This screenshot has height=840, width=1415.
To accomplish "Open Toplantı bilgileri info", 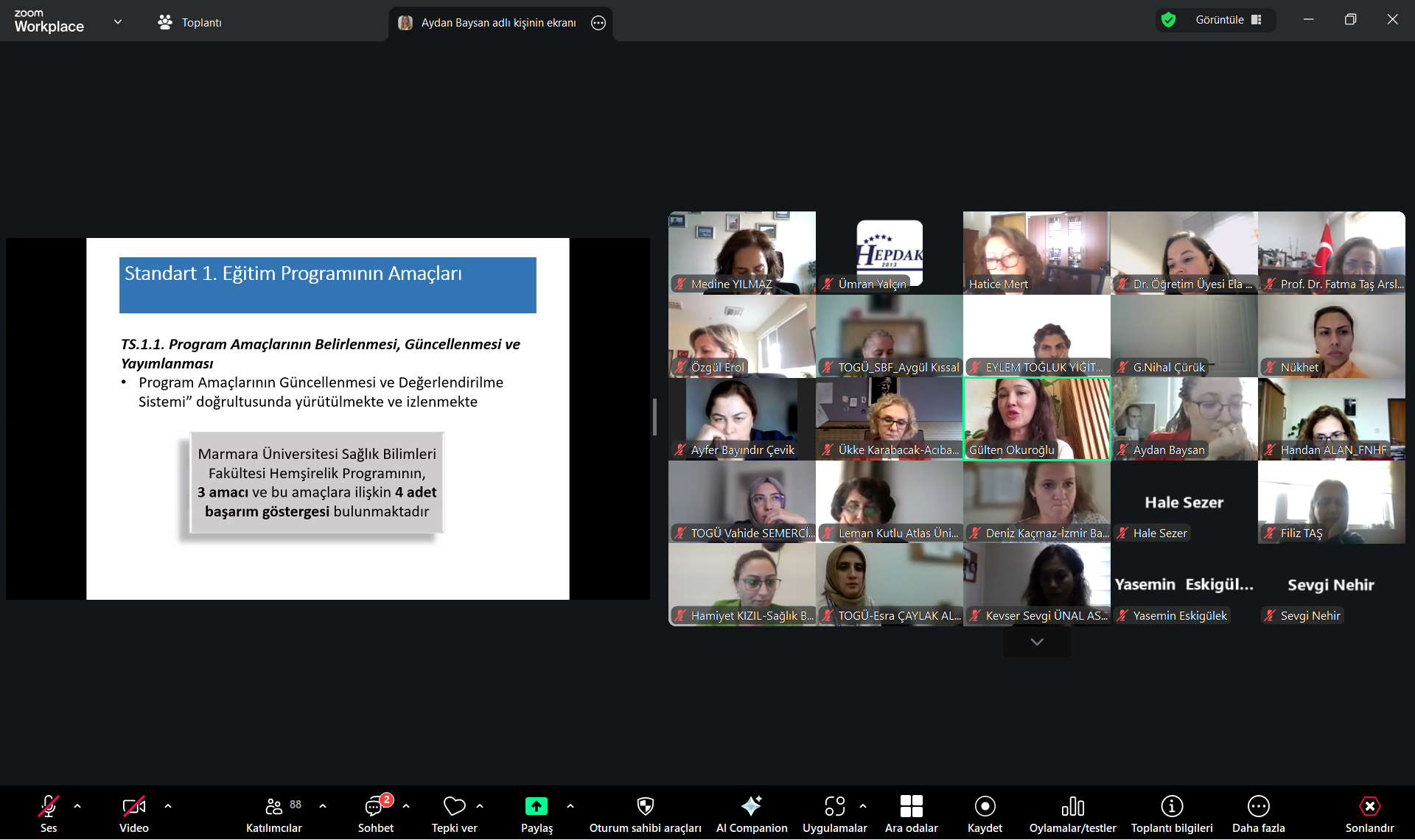I will [x=1171, y=806].
